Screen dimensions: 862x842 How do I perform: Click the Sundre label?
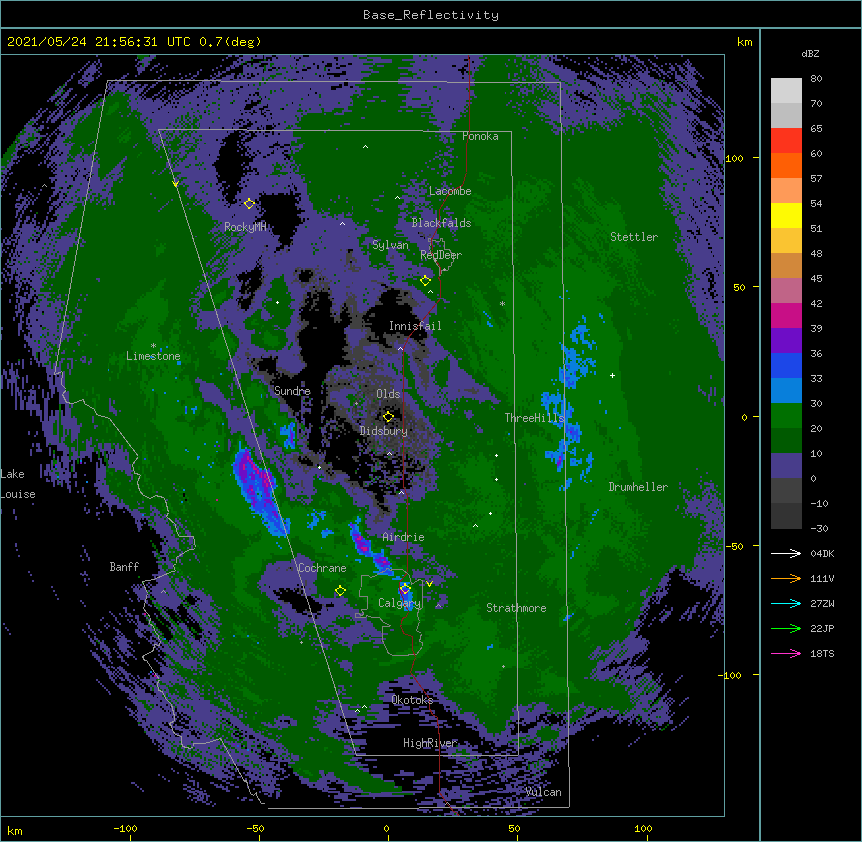(292, 391)
